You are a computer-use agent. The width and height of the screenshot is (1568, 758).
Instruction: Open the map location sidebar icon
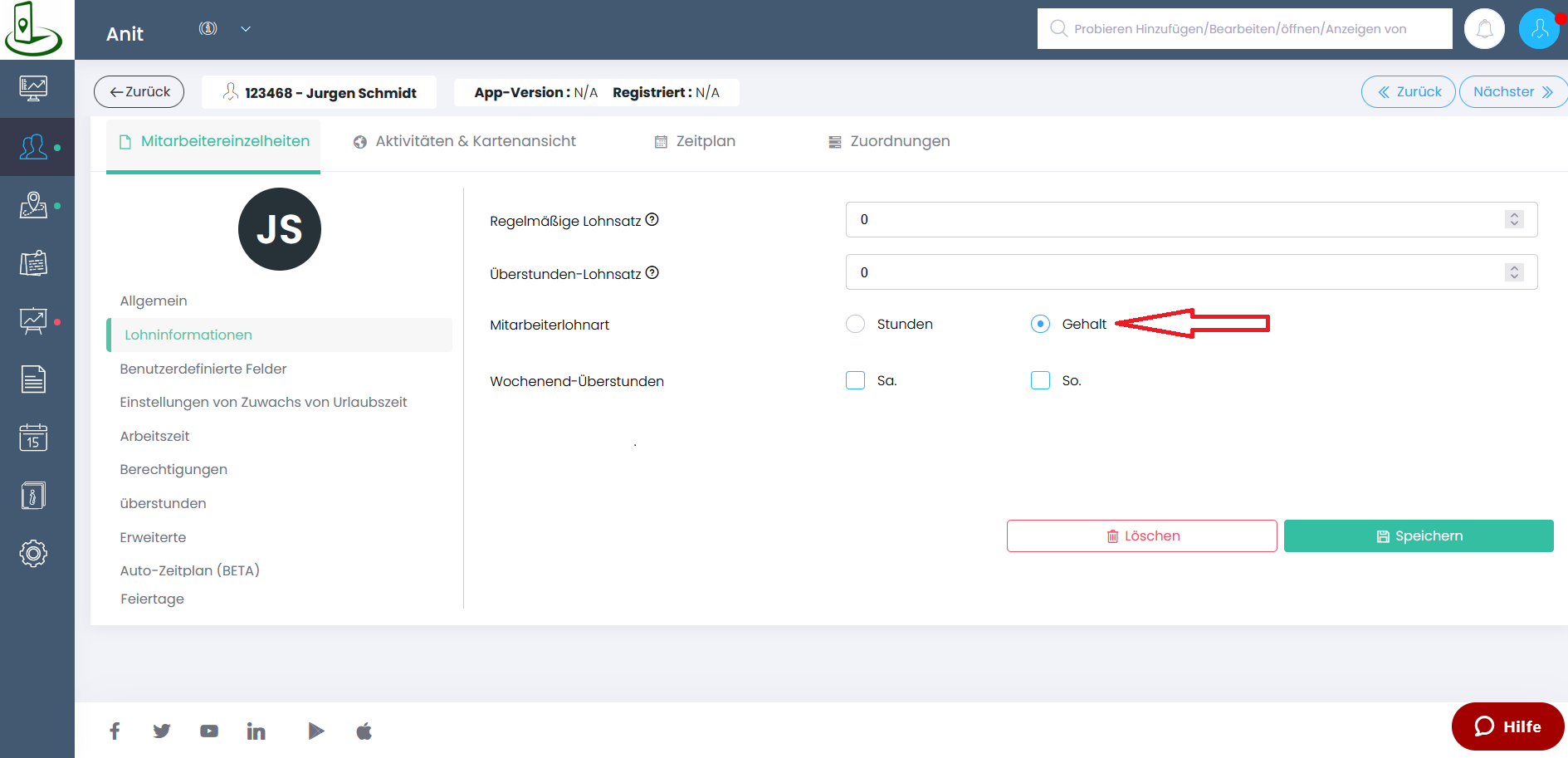33,205
